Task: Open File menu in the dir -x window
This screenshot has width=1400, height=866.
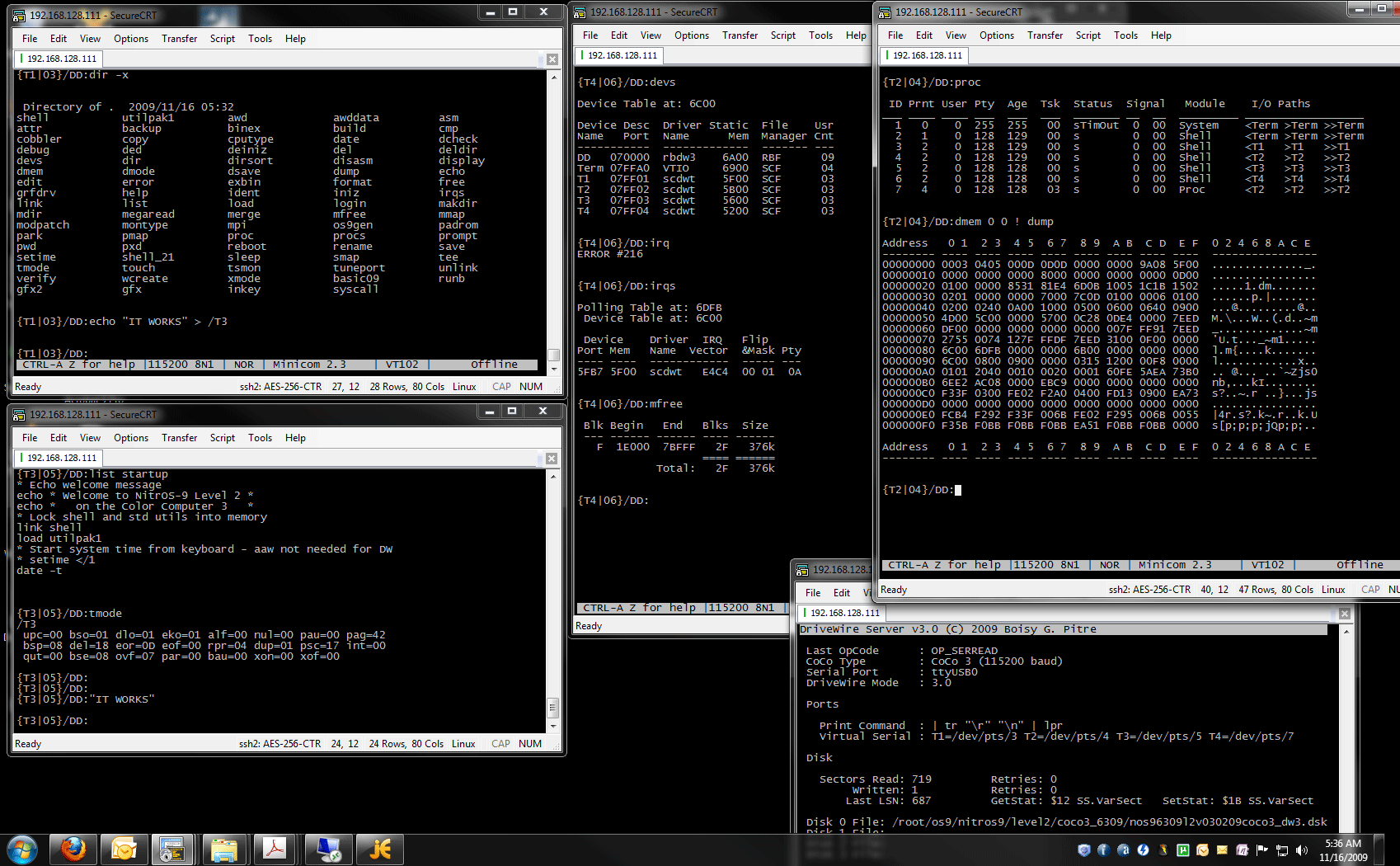Action: pos(30,39)
